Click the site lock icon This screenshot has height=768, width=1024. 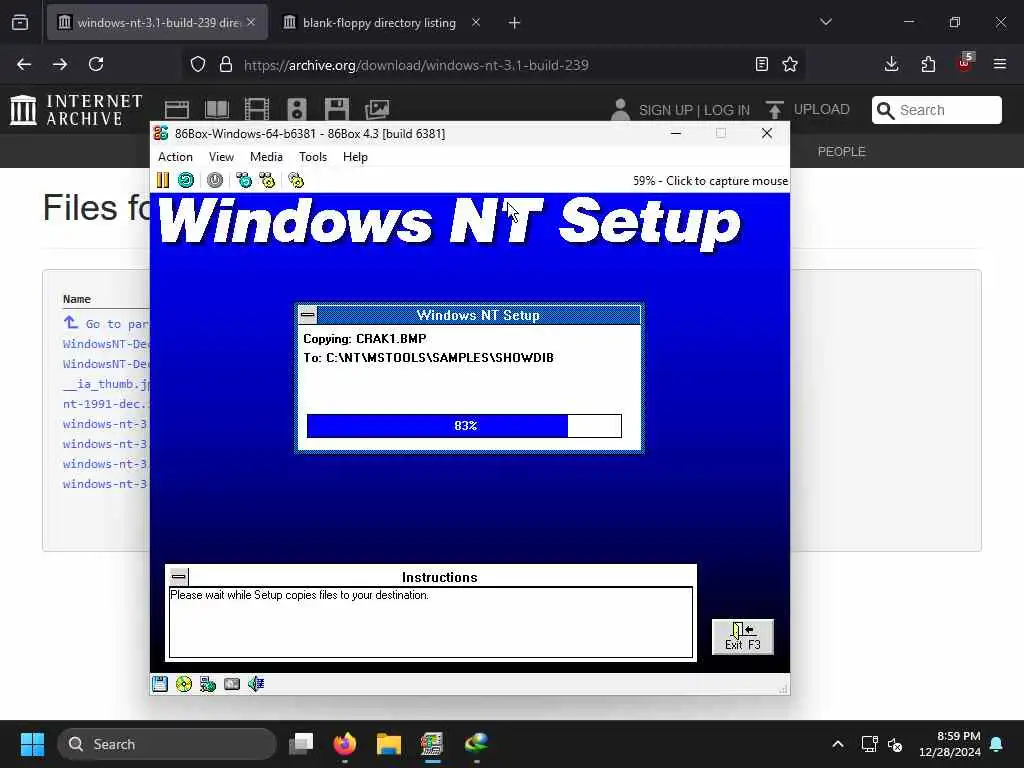click(226, 64)
